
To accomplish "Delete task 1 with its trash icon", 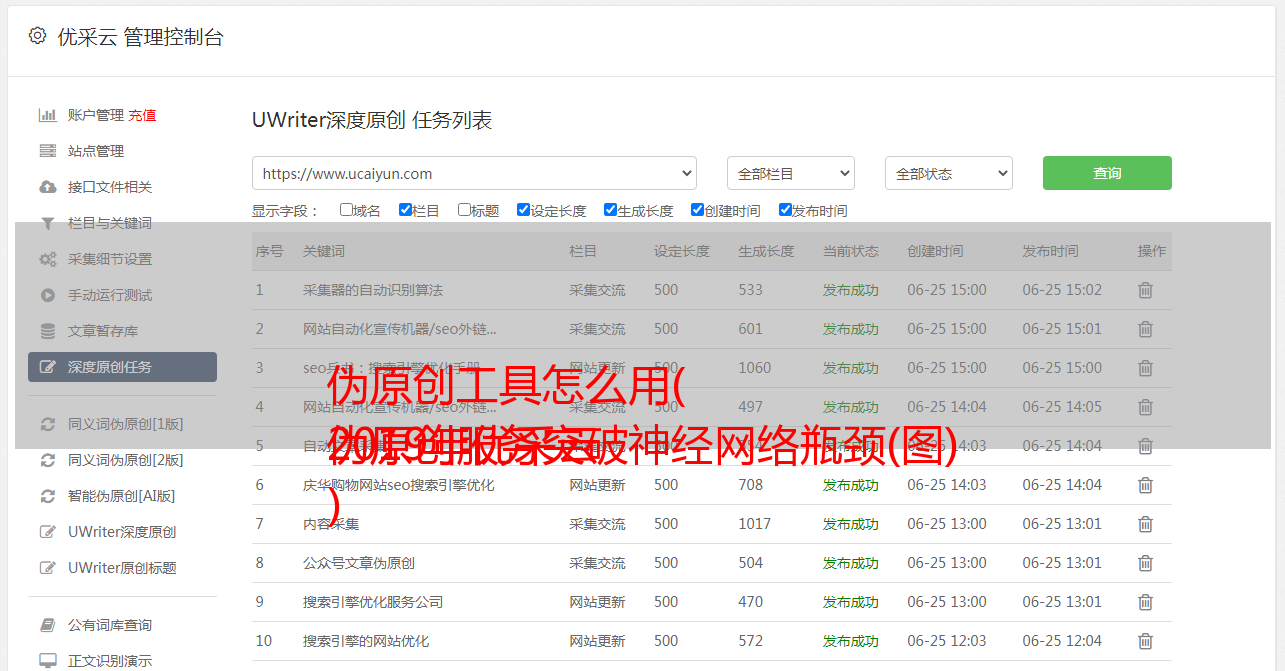I will [x=1145, y=290].
